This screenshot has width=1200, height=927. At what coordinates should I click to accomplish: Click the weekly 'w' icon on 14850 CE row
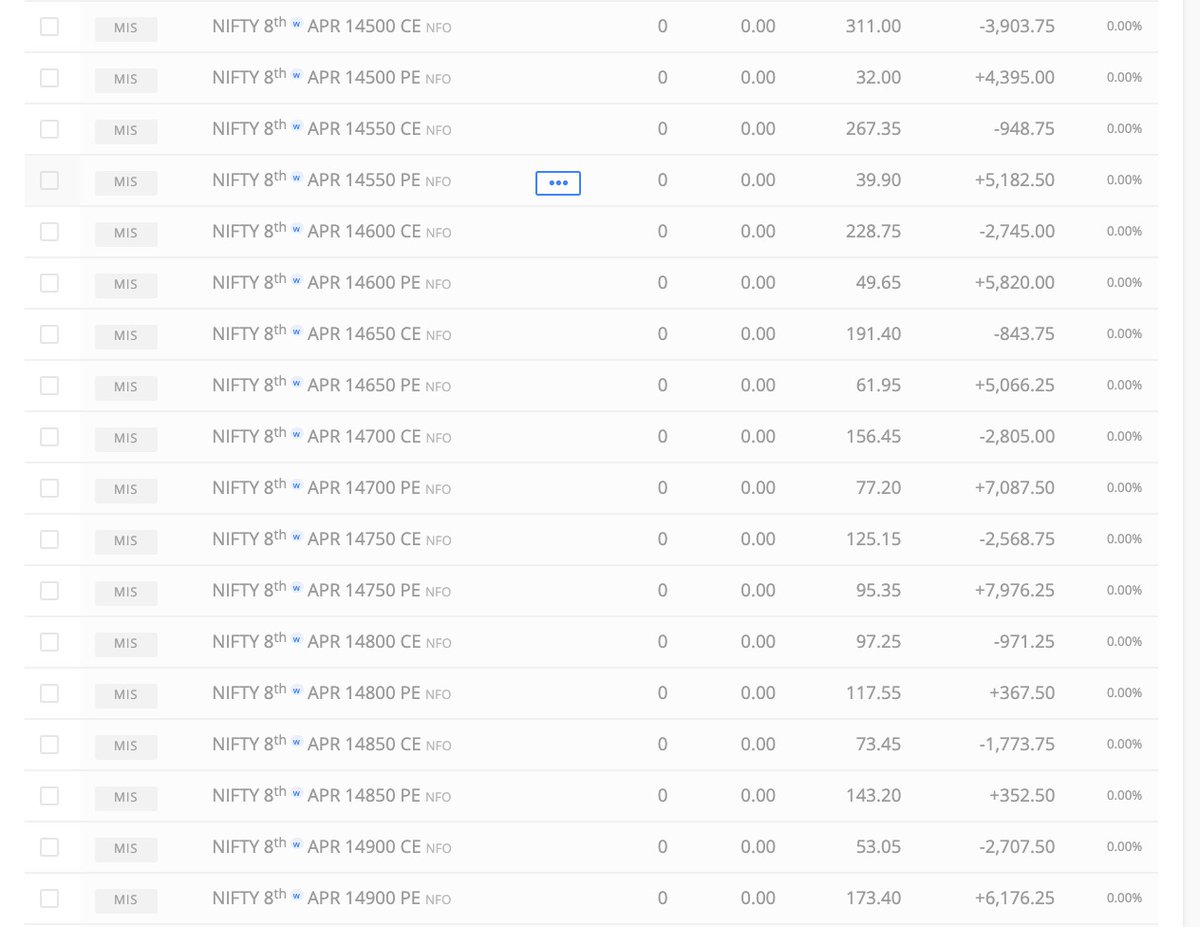coord(297,743)
